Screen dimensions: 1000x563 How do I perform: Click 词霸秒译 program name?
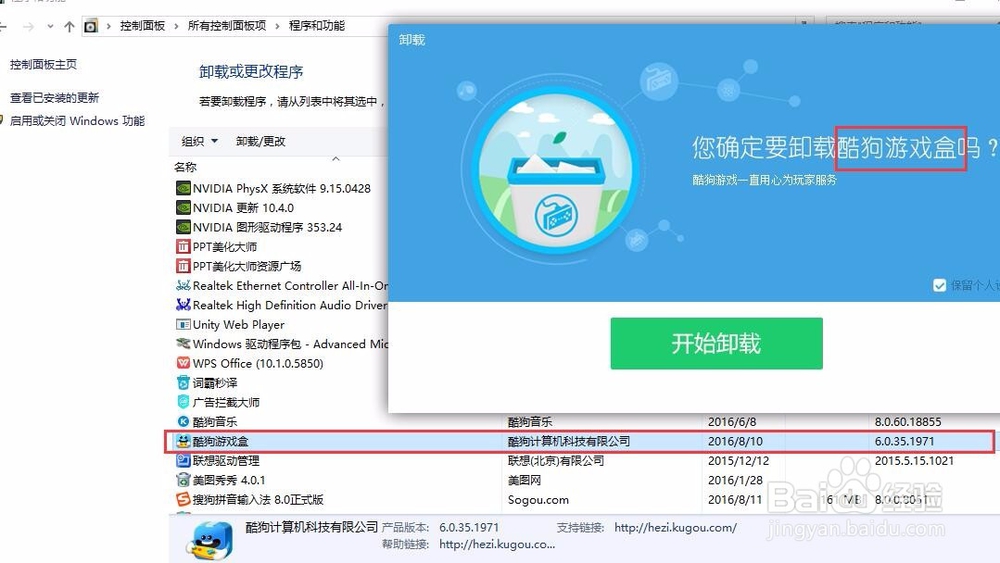215,383
